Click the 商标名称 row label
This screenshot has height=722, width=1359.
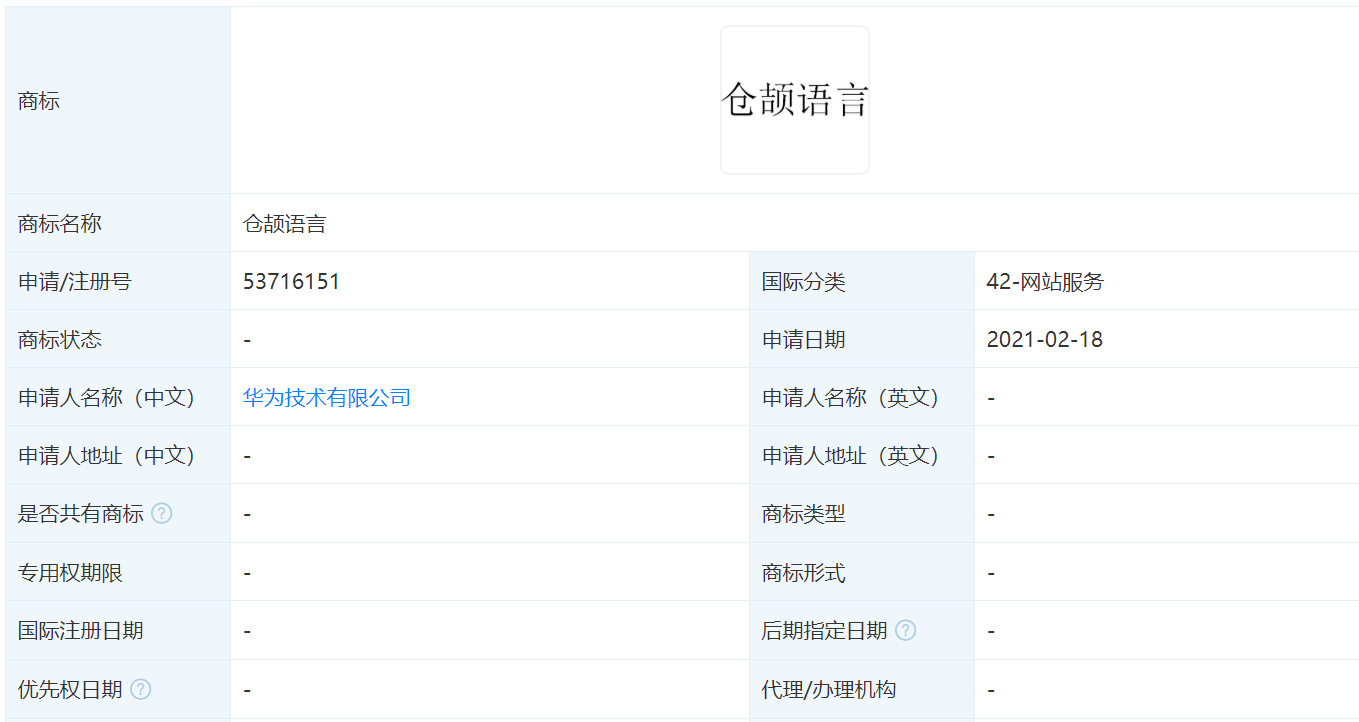tap(60, 224)
